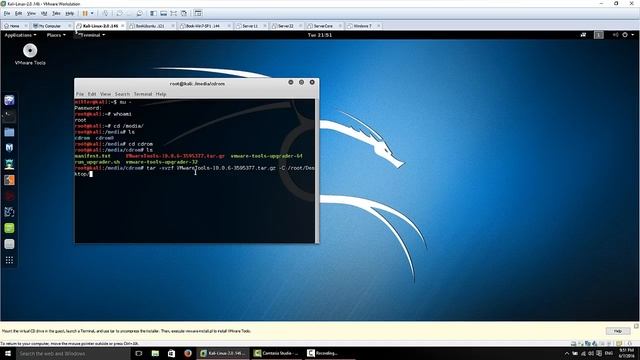Click the Windows taskbar search box
Image resolution: width=640 pixels, height=360 pixels.
pos(73,353)
